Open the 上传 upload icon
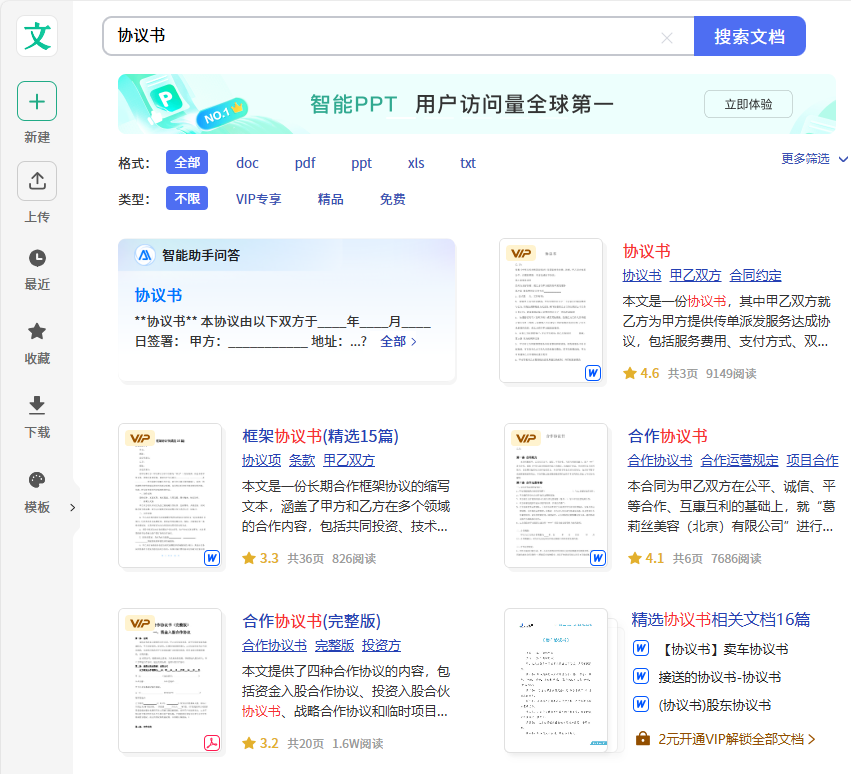The image size is (851, 774). pyautogui.click(x=37, y=181)
